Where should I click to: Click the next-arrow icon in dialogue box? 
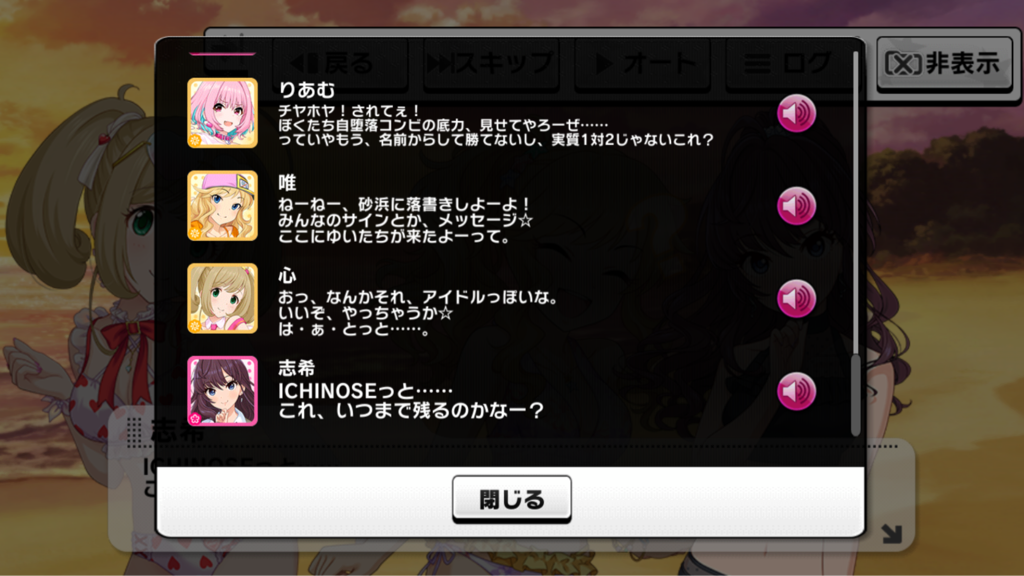point(891,534)
